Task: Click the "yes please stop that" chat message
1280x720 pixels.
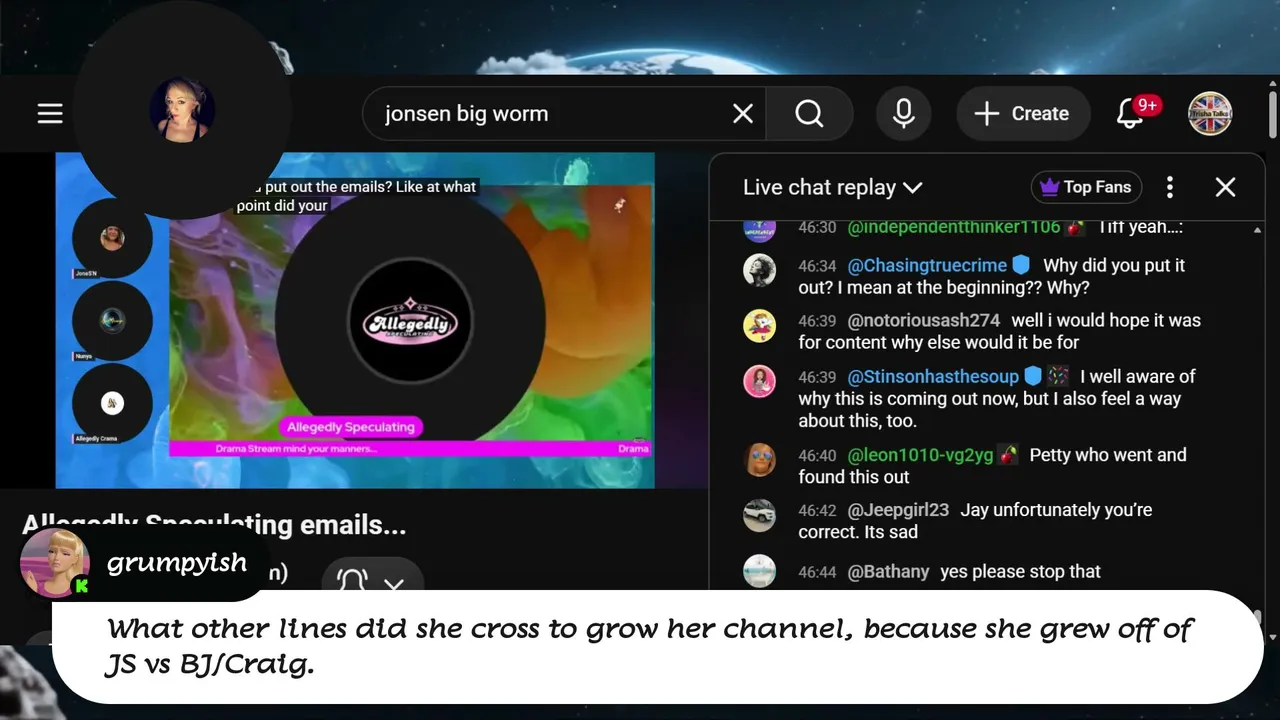Action: pyautogui.click(x=1021, y=572)
